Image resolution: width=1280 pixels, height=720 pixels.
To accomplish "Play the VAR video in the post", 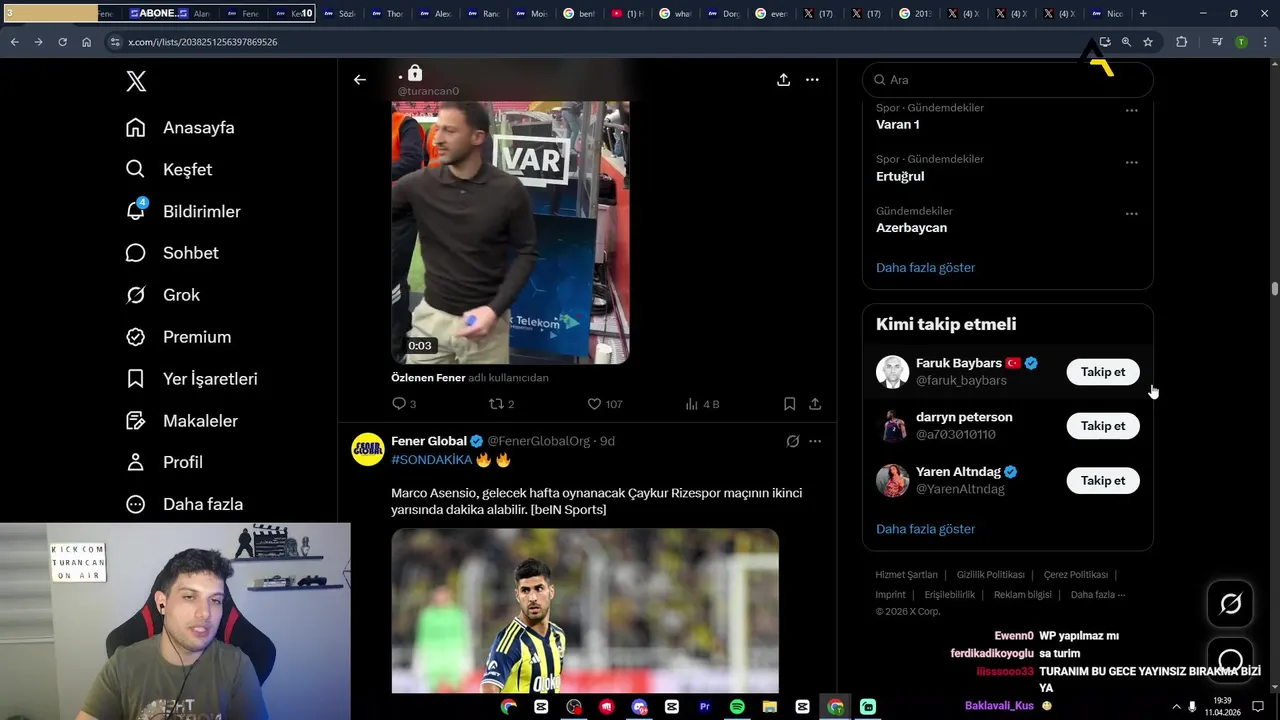I will 510,232.
